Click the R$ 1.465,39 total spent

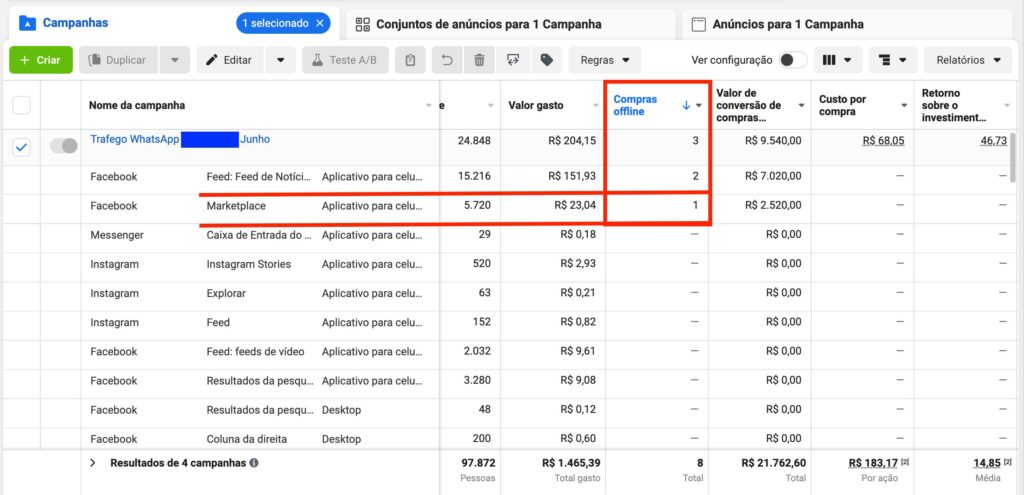point(571,463)
